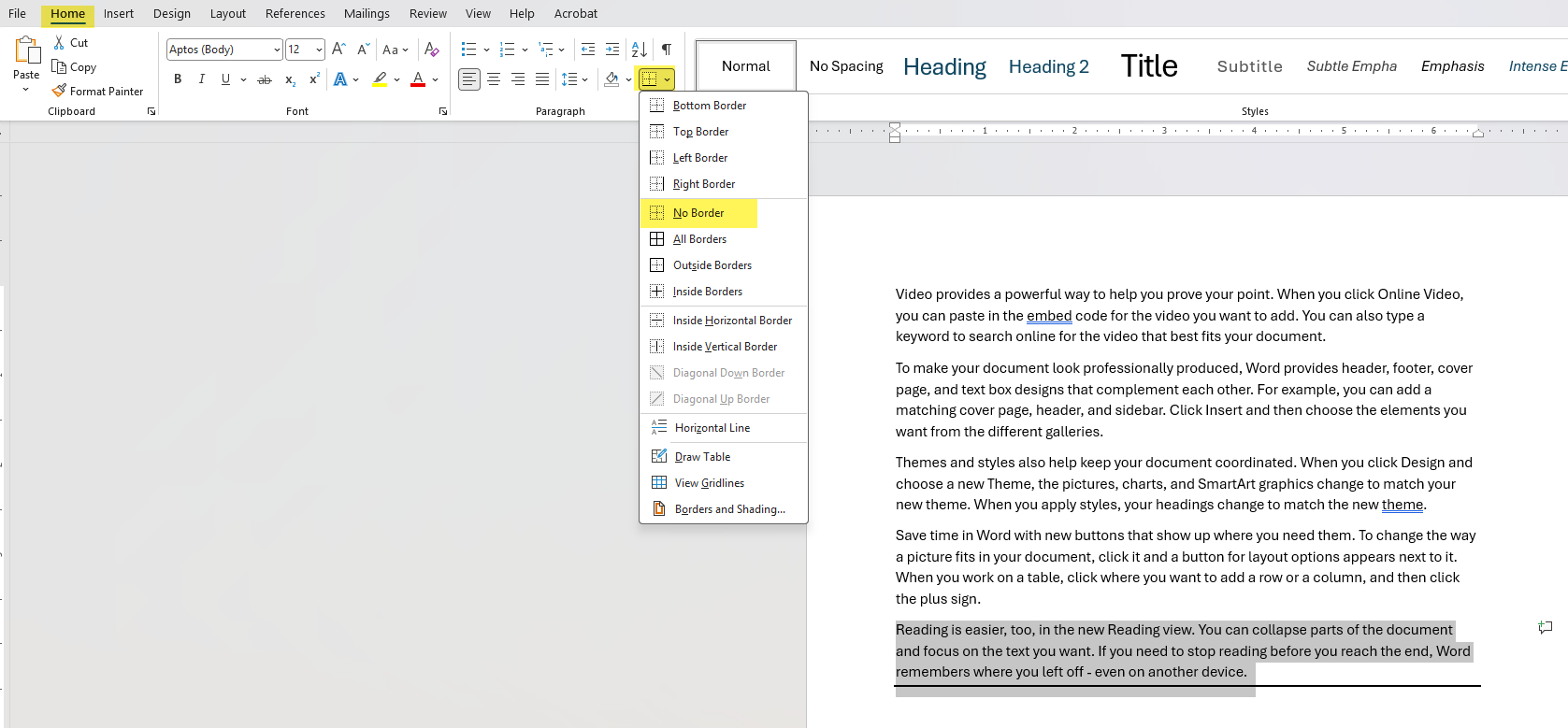Image resolution: width=1568 pixels, height=728 pixels.
Task: Click the Draw Table pencil icon
Action: click(x=659, y=456)
